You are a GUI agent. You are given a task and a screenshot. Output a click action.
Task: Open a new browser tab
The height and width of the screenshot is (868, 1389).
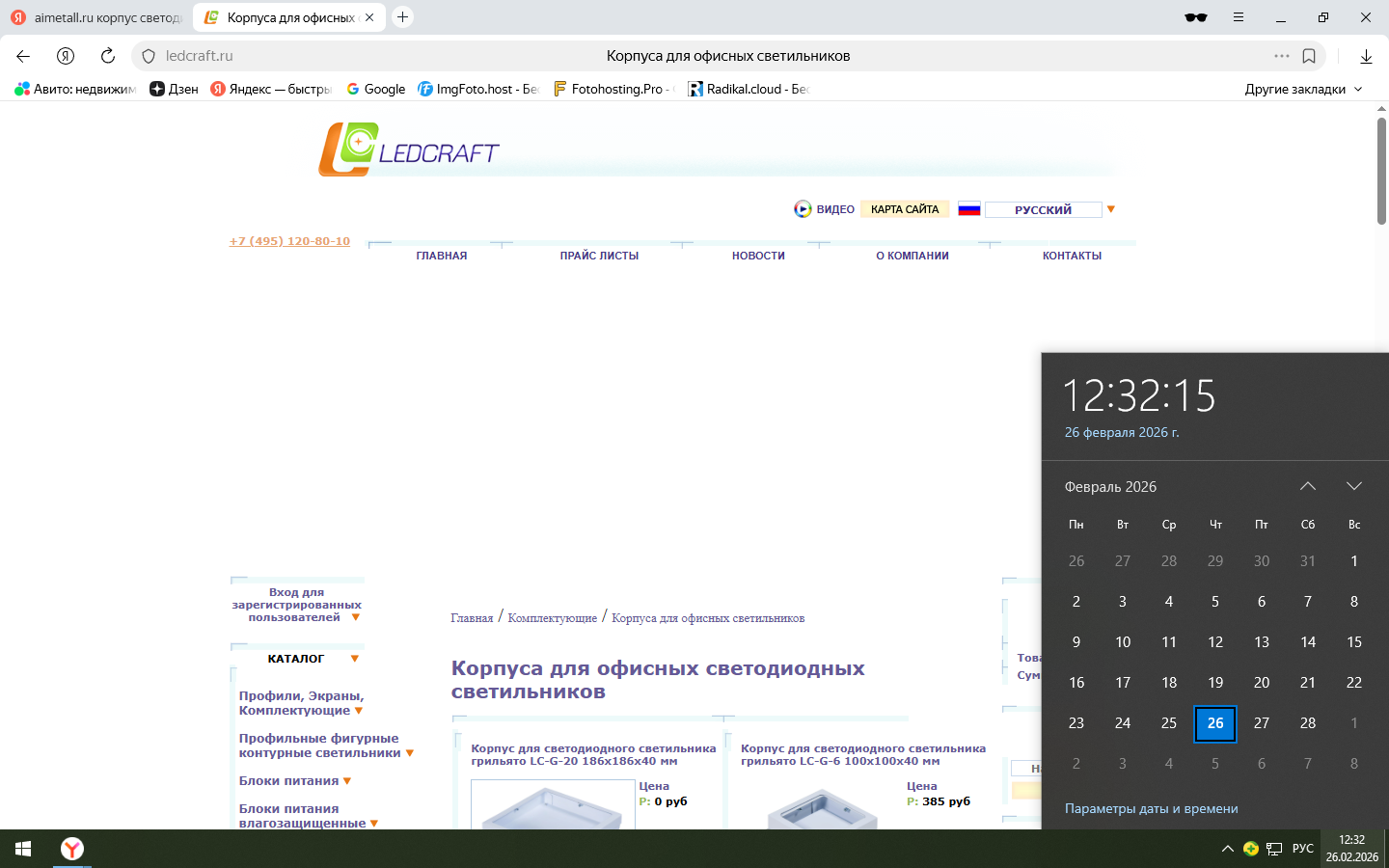[x=403, y=17]
